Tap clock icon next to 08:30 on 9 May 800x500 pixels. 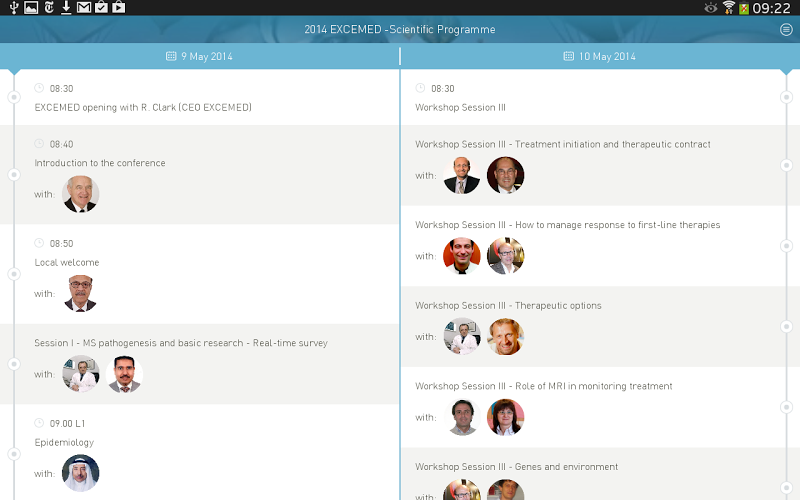39,88
